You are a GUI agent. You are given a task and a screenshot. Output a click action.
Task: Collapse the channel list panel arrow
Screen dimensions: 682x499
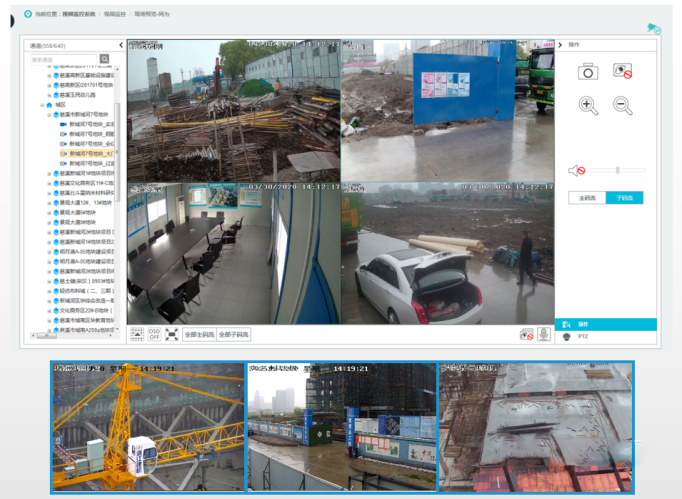(120, 45)
